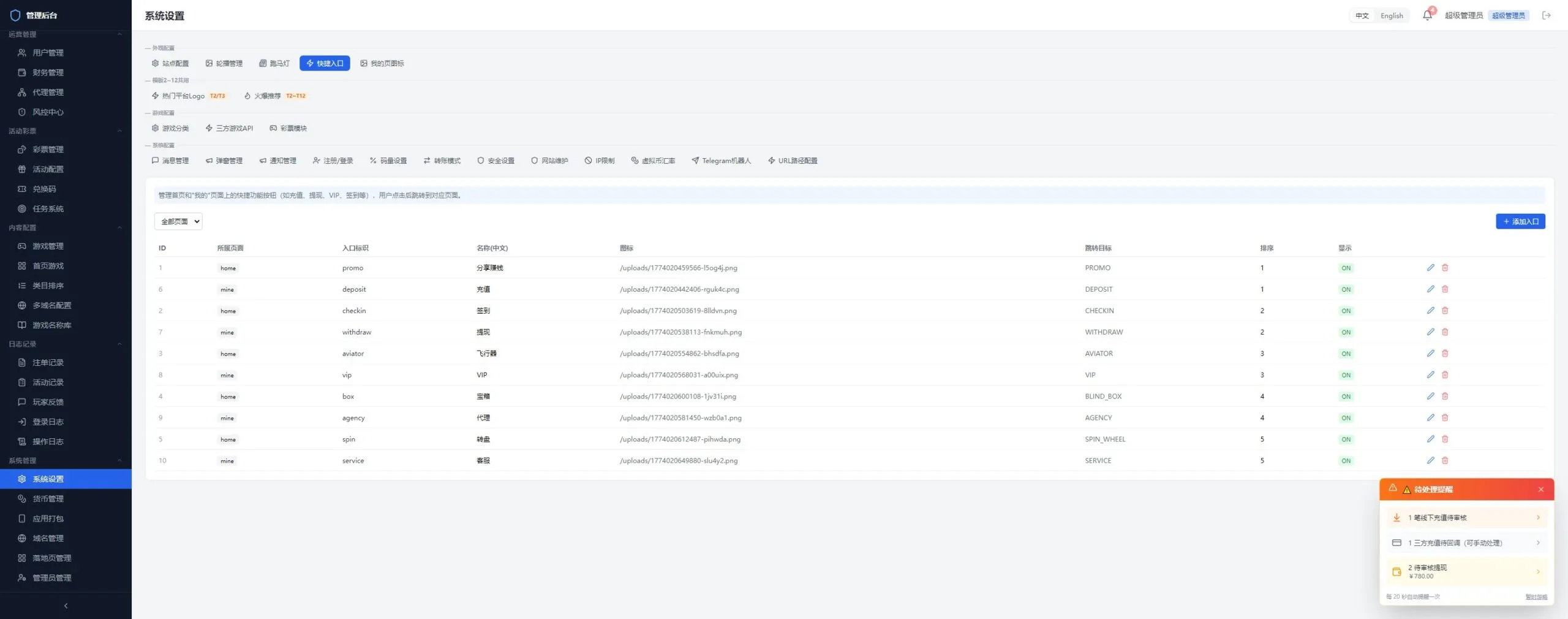The height and width of the screenshot is (619, 1568).
Task: Toggle the display status of aviator
Action: point(1346,354)
